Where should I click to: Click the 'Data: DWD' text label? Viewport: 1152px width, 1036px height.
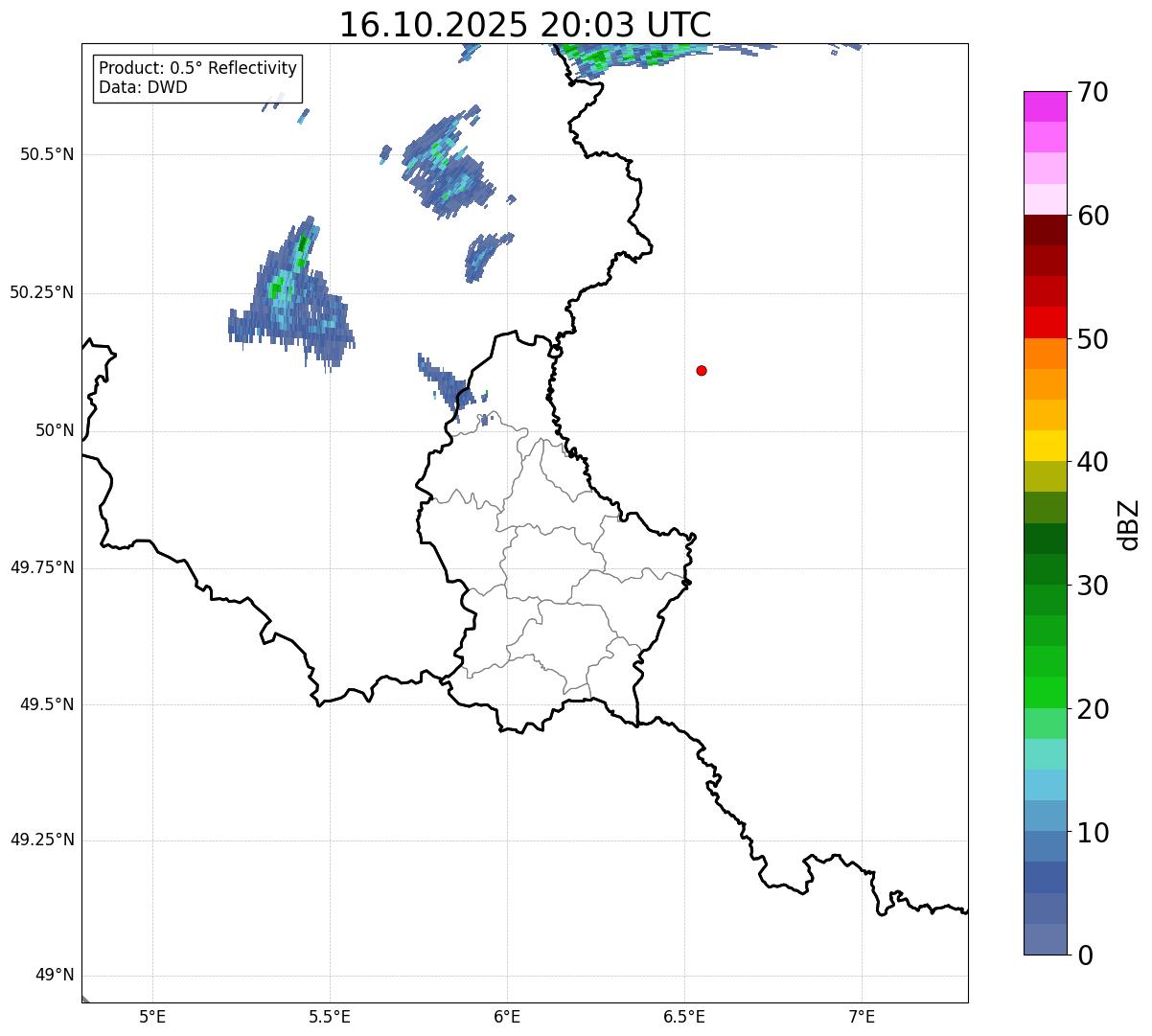[x=143, y=87]
